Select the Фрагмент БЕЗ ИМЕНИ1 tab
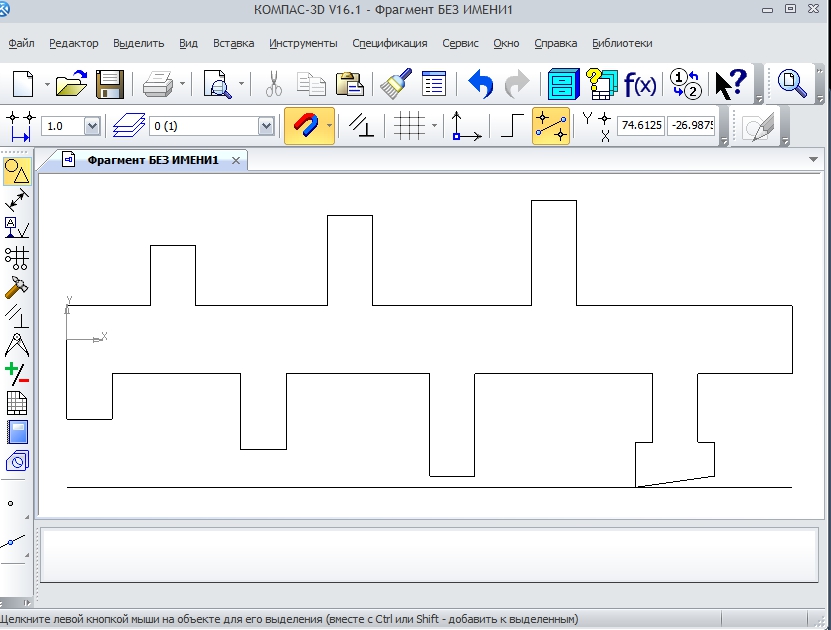 (x=153, y=160)
